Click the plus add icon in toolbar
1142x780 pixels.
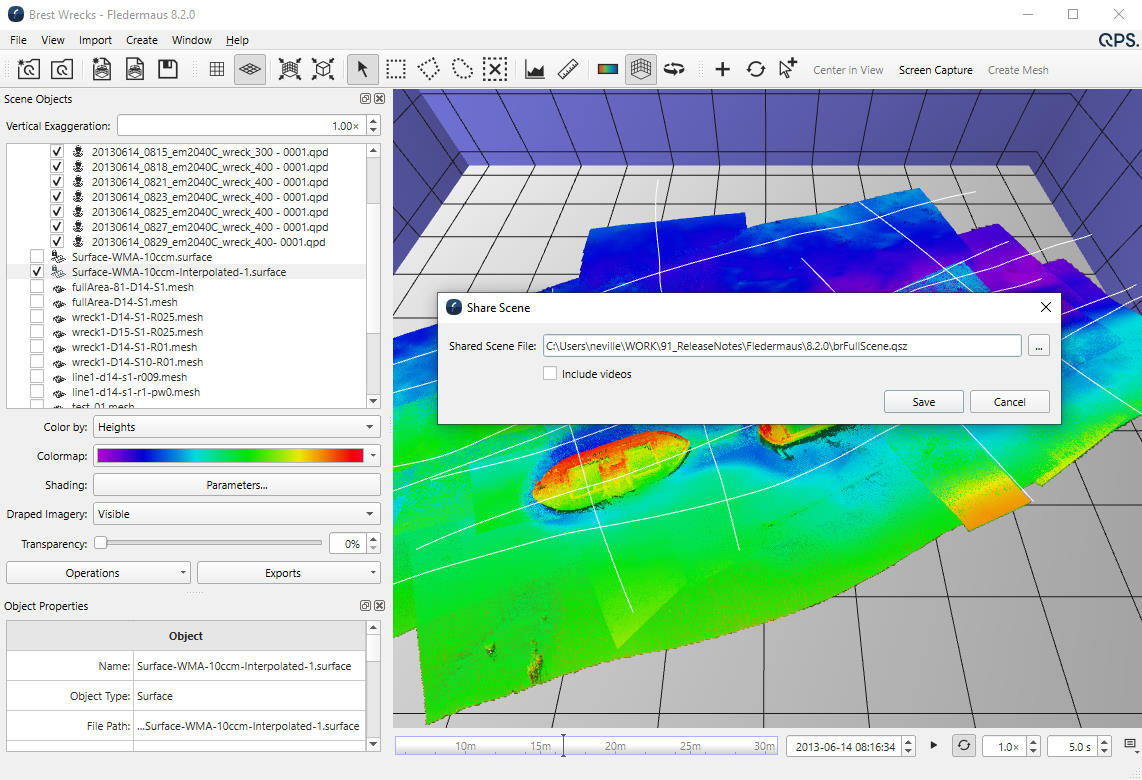(x=722, y=69)
